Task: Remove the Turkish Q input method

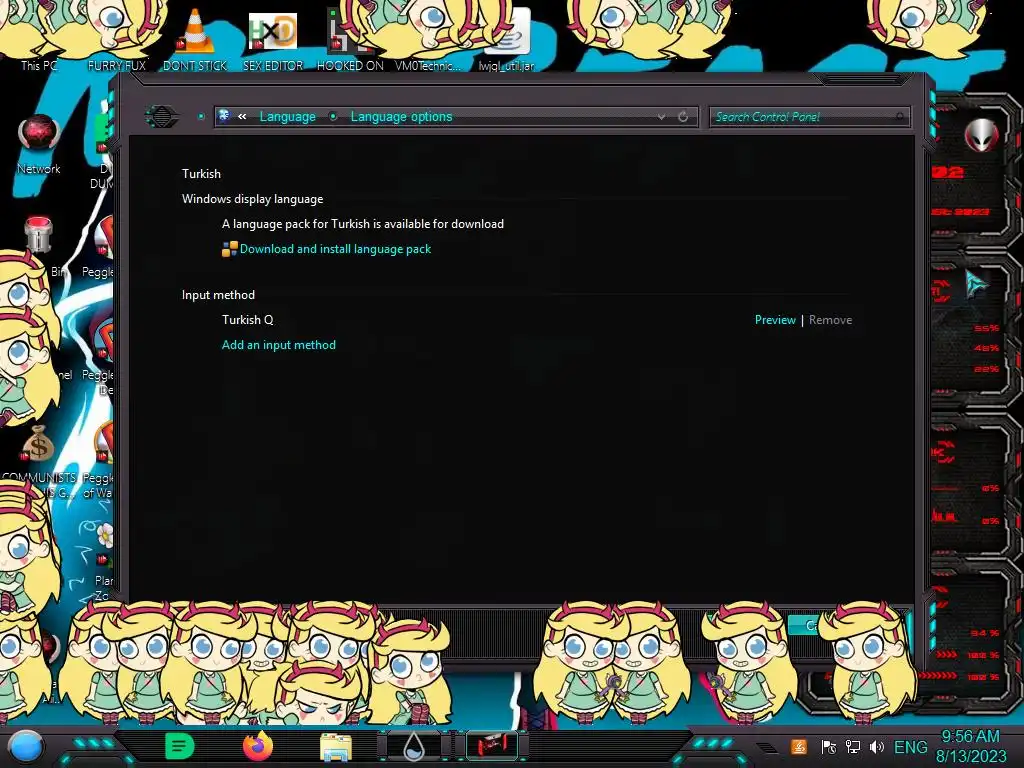Action: tap(830, 320)
